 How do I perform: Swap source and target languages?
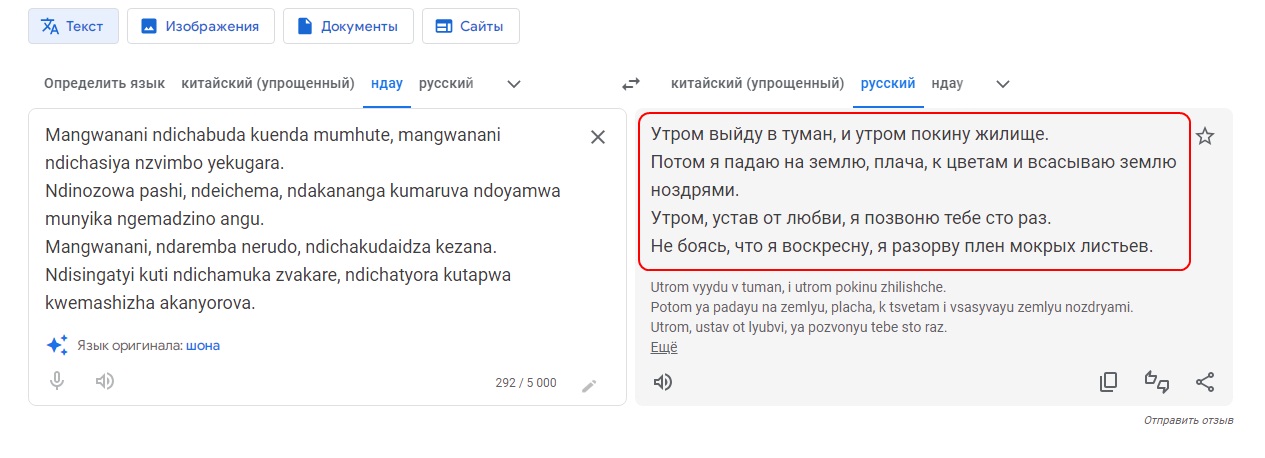(x=631, y=84)
